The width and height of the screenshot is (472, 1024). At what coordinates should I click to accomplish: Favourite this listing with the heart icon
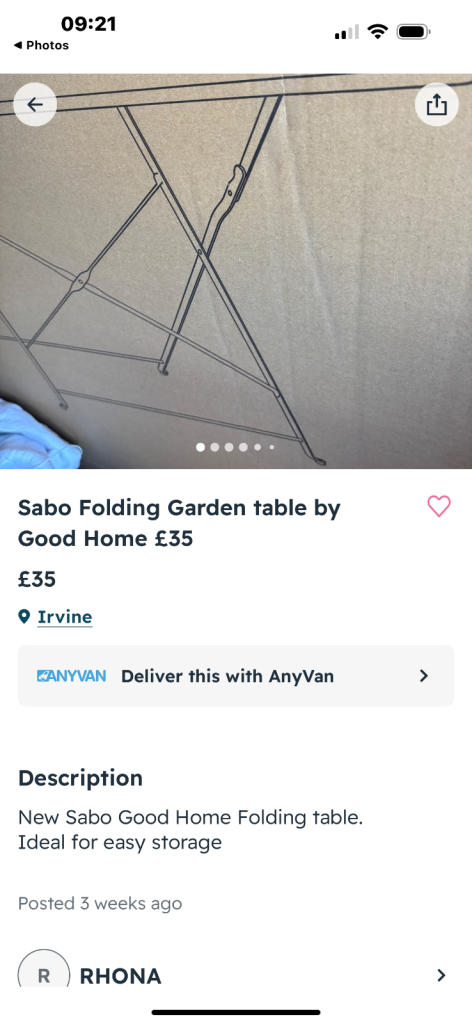point(439,506)
